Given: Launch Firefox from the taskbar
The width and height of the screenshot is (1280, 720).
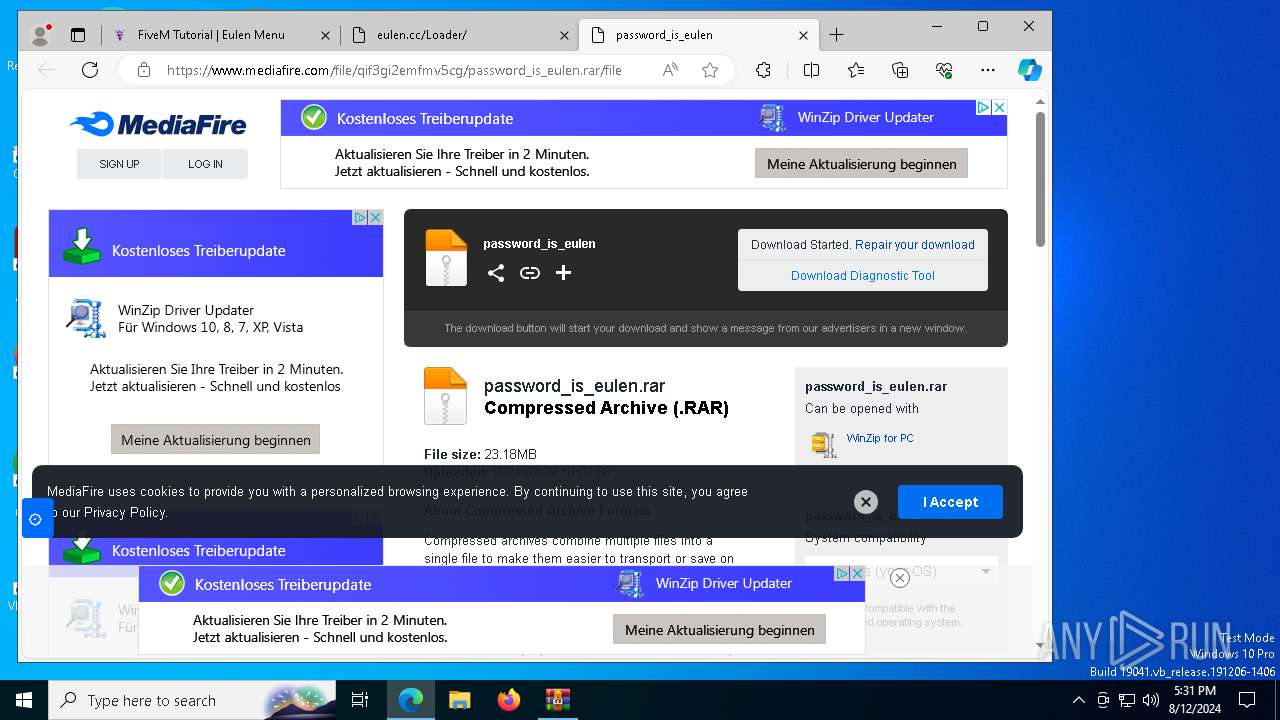Looking at the screenshot, I should [508, 700].
